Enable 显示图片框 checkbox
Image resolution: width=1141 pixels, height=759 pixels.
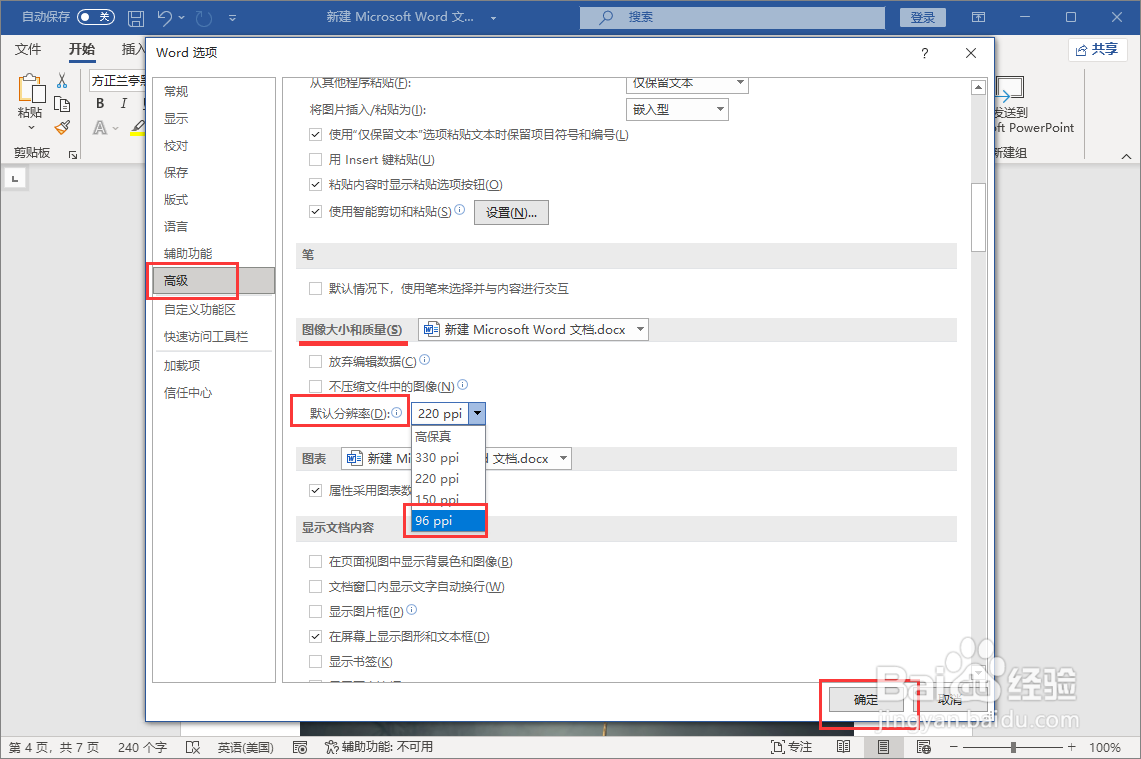point(316,611)
